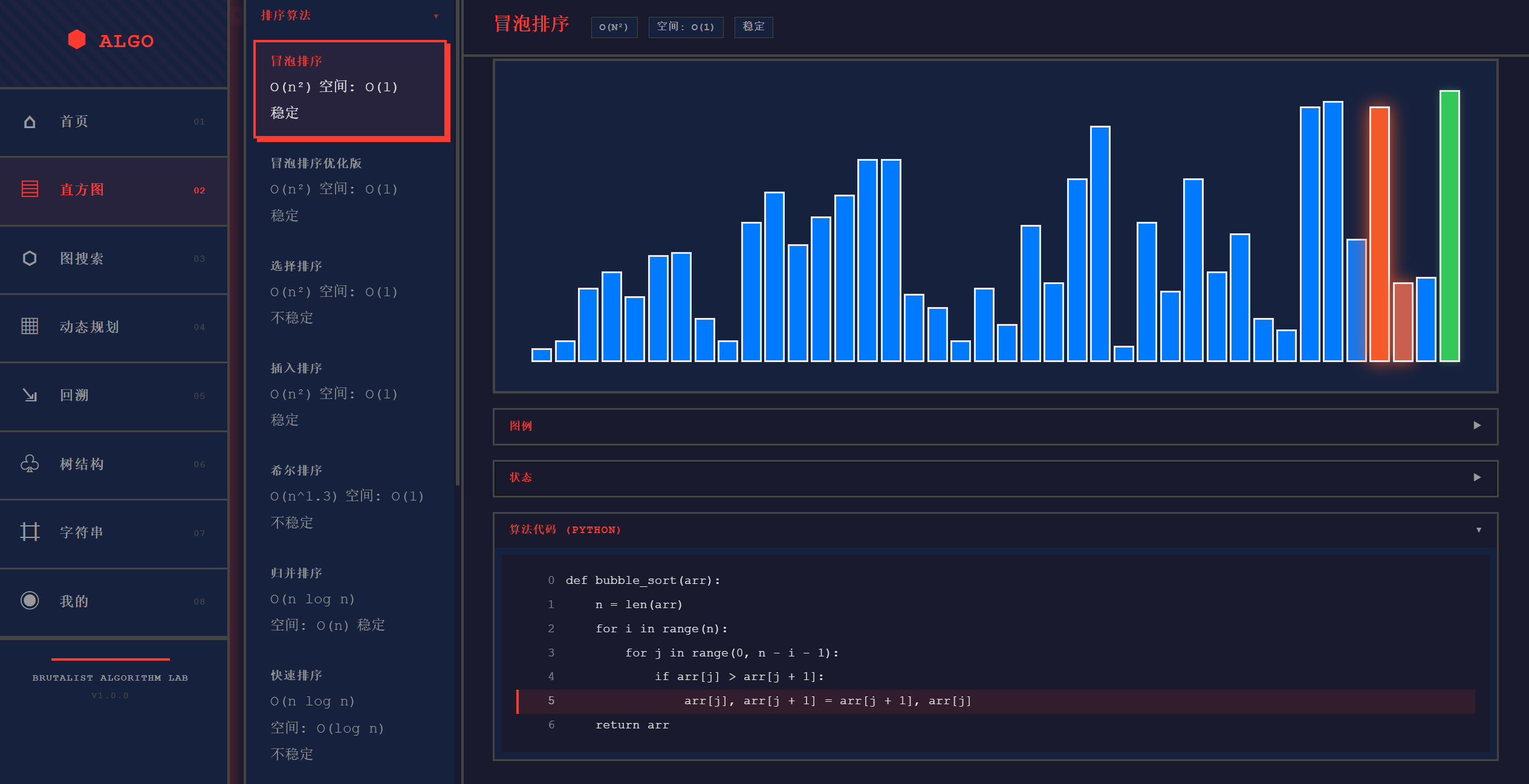Expand the 图例 legend panel
The image size is (1529, 784).
pos(995,426)
